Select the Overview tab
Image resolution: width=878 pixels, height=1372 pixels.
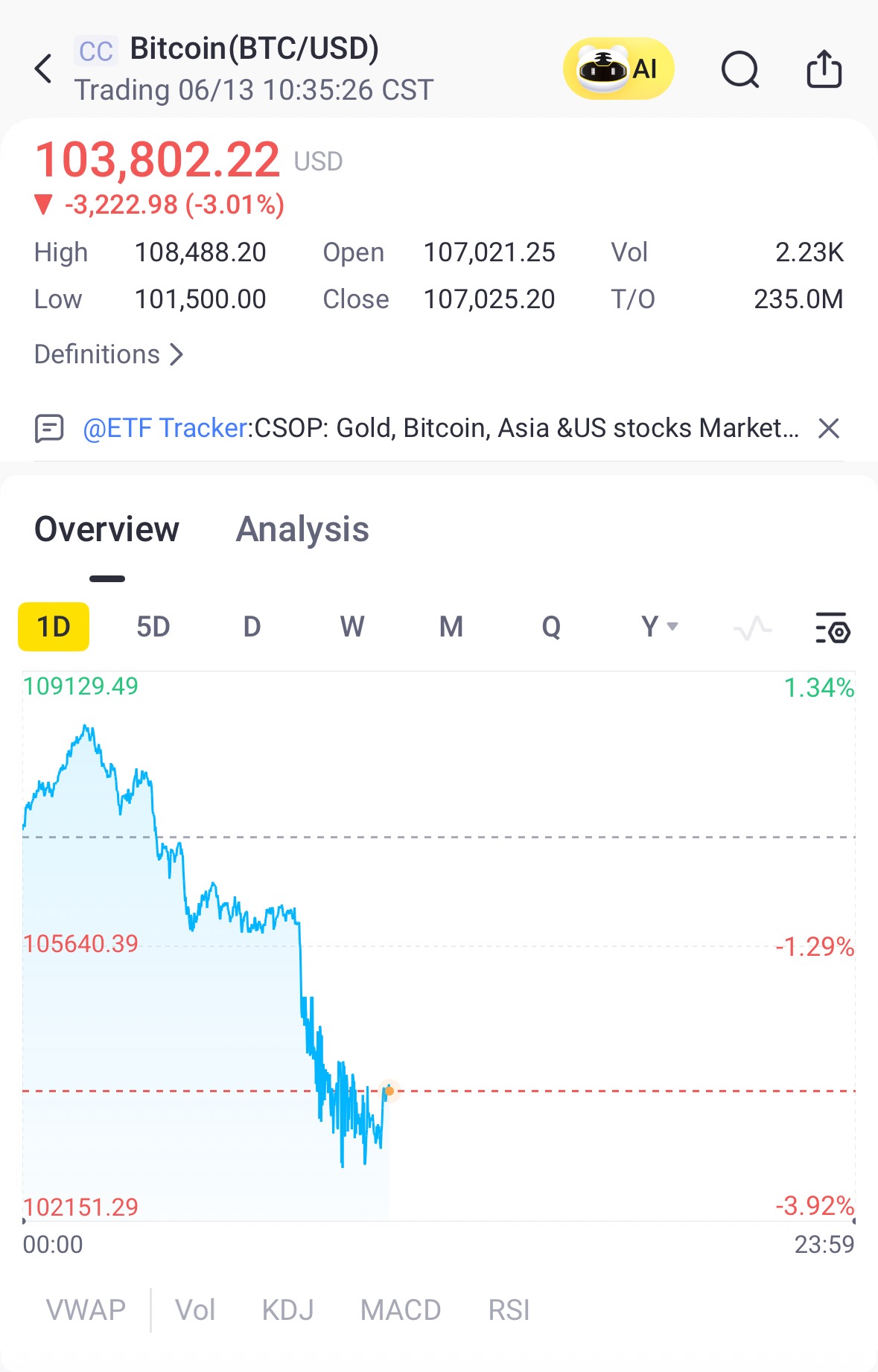coord(106,529)
